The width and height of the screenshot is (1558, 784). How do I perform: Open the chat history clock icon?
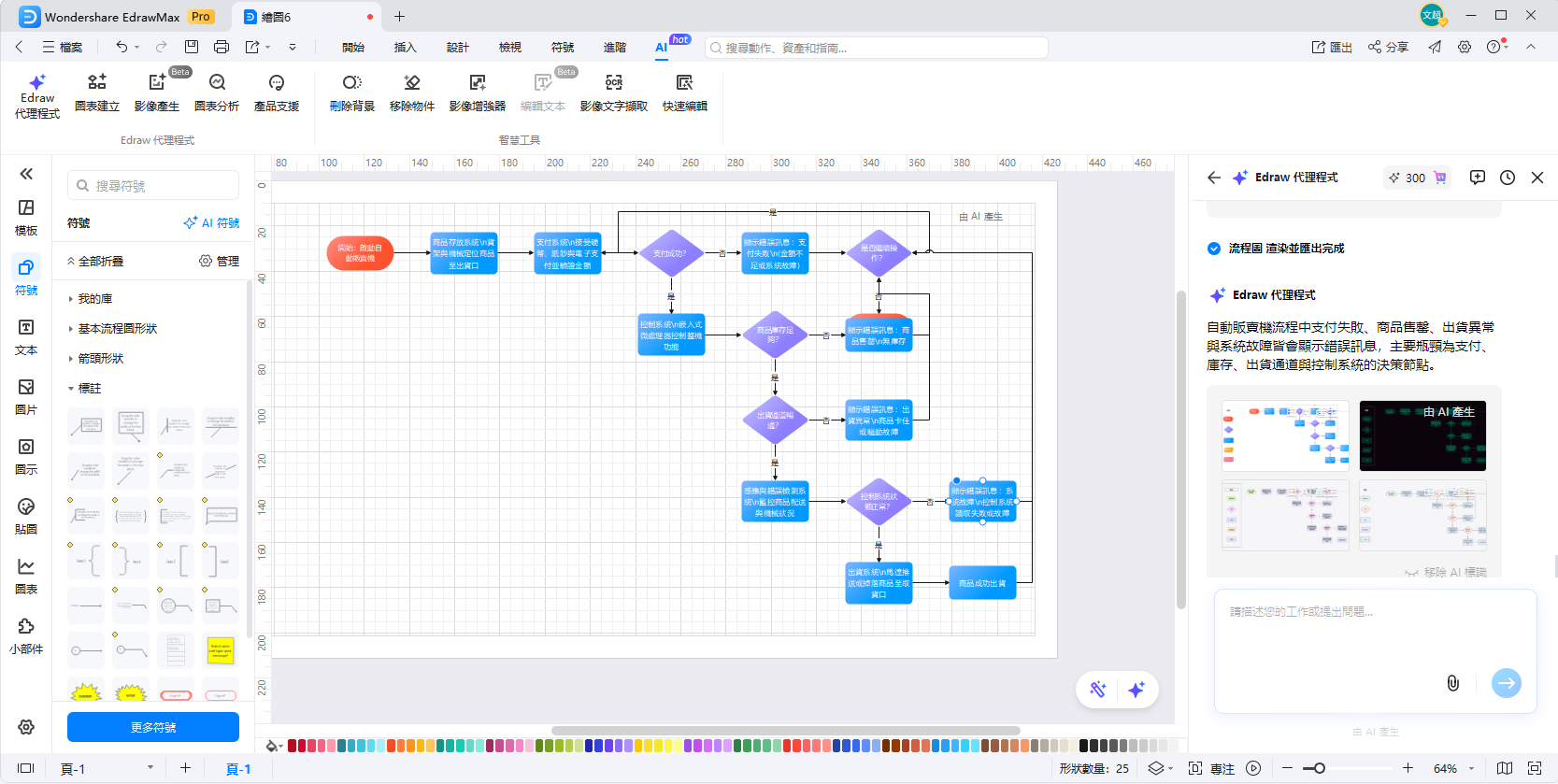pos(1508,178)
